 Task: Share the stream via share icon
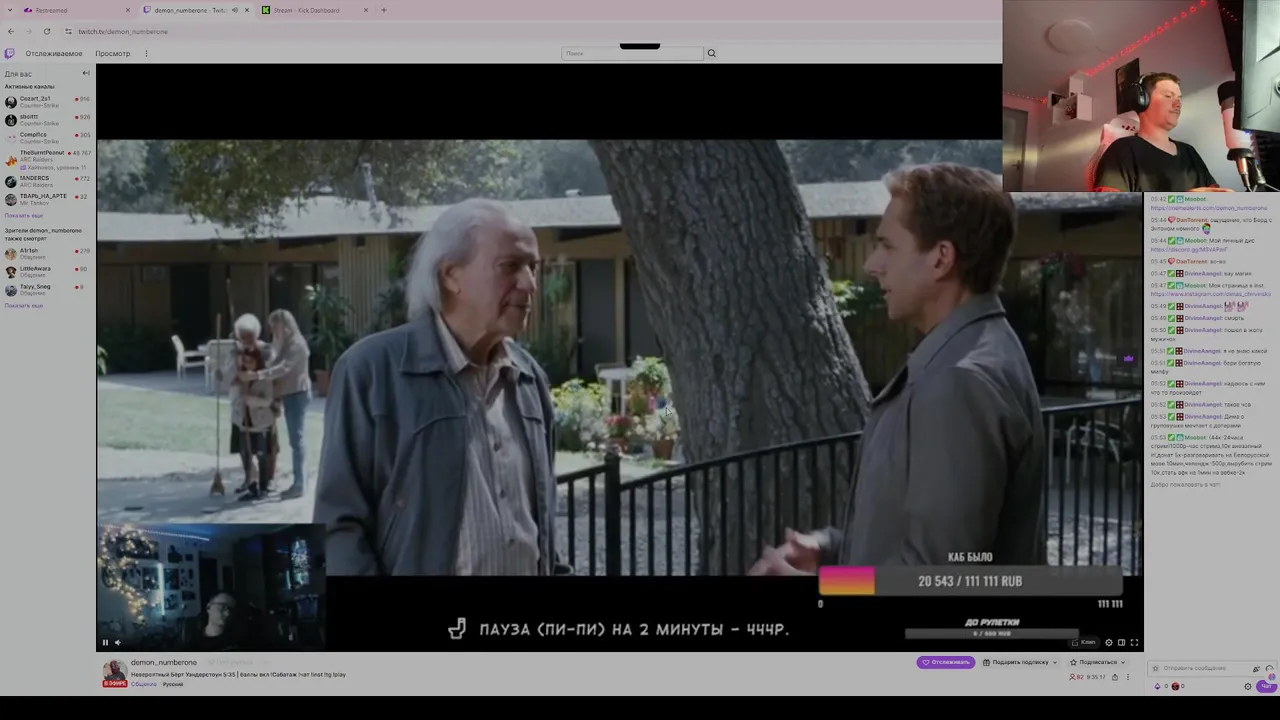click(x=1115, y=677)
